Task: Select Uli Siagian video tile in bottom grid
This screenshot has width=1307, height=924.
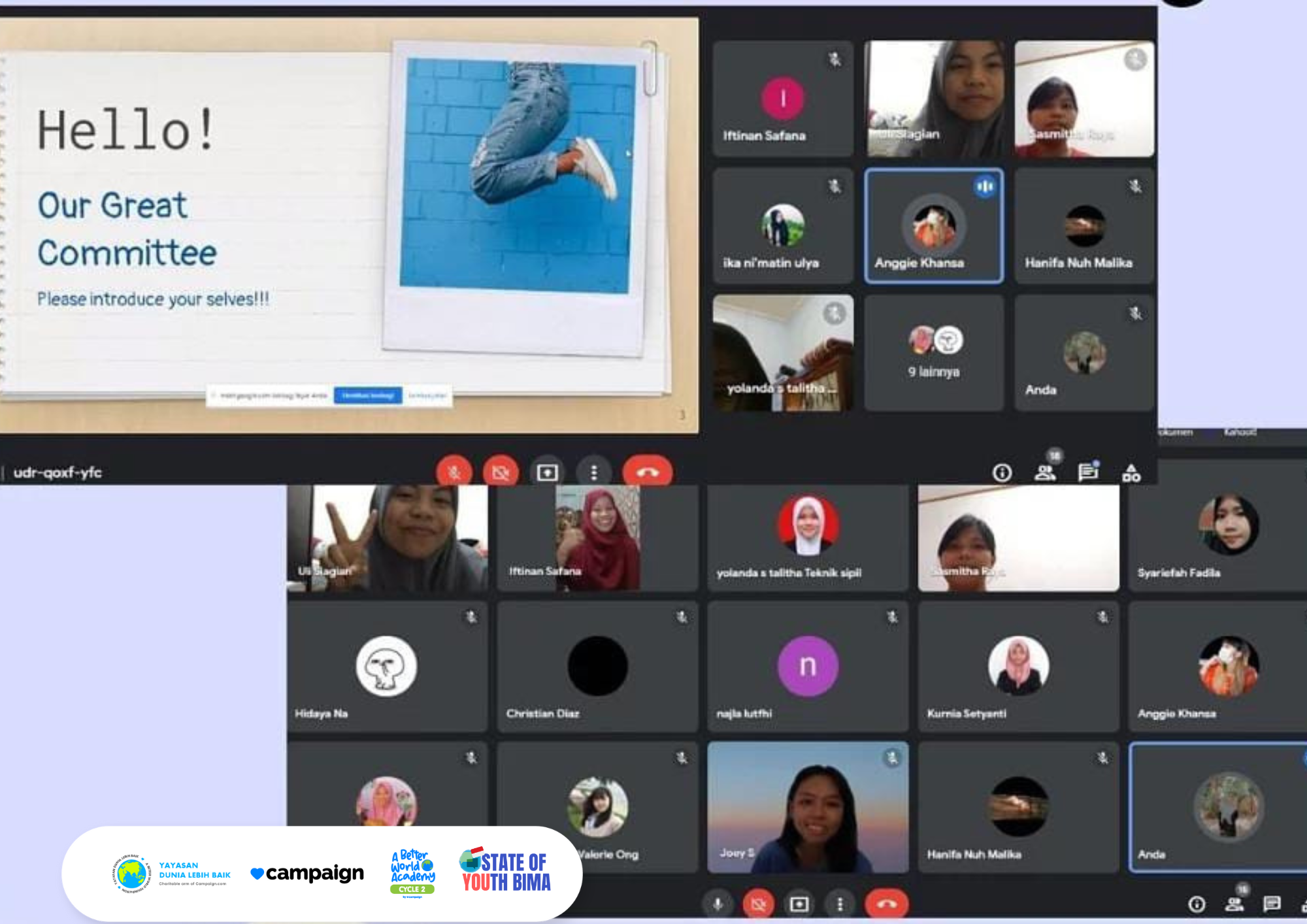Action: (x=387, y=538)
